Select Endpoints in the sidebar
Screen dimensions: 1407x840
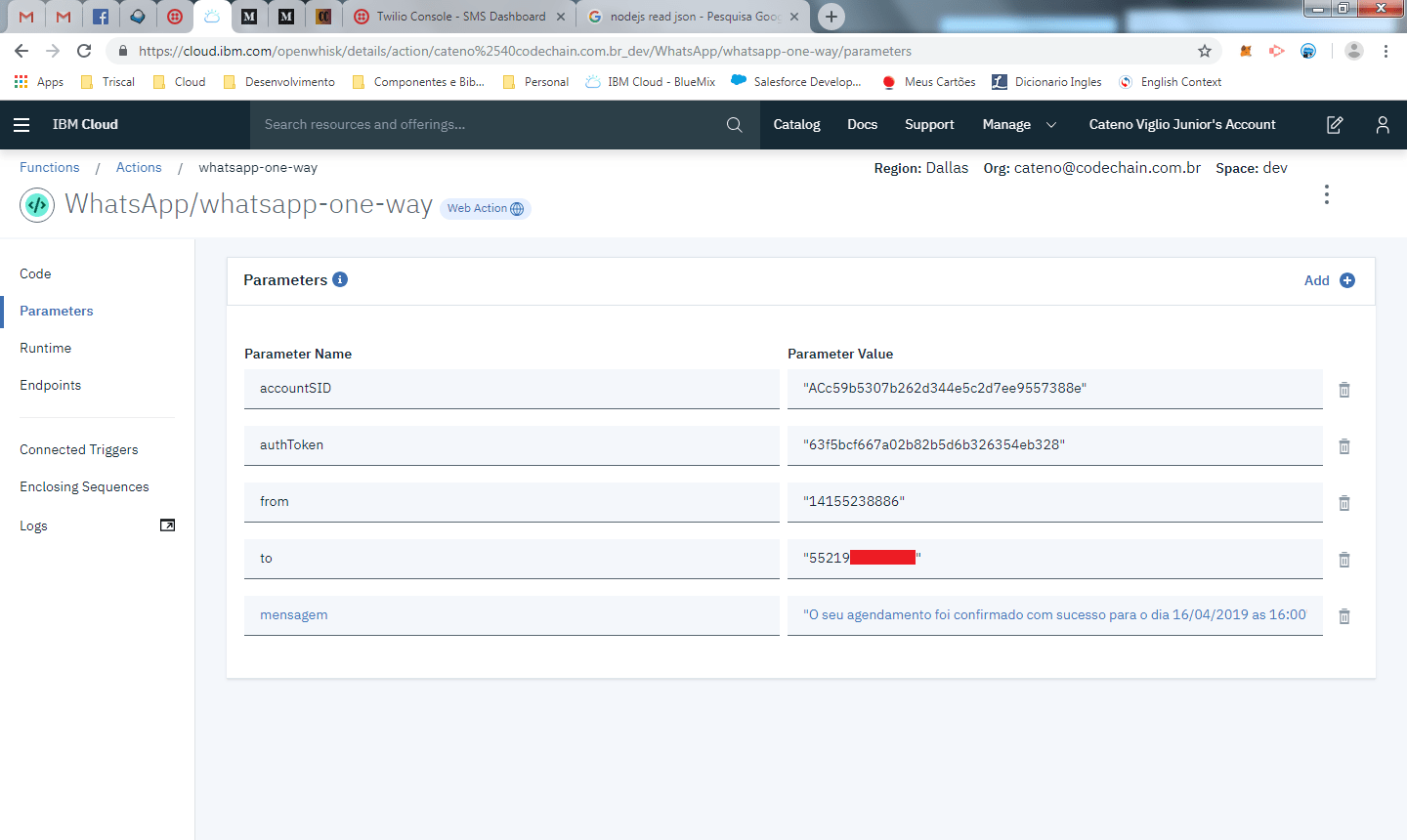click(50, 385)
